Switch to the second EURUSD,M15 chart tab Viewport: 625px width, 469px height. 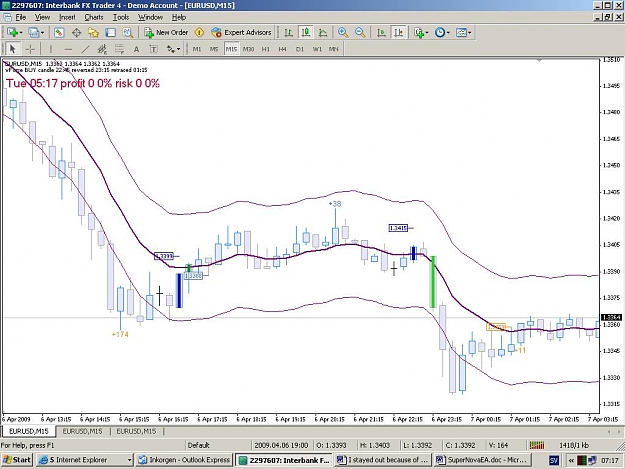tap(82, 431)
